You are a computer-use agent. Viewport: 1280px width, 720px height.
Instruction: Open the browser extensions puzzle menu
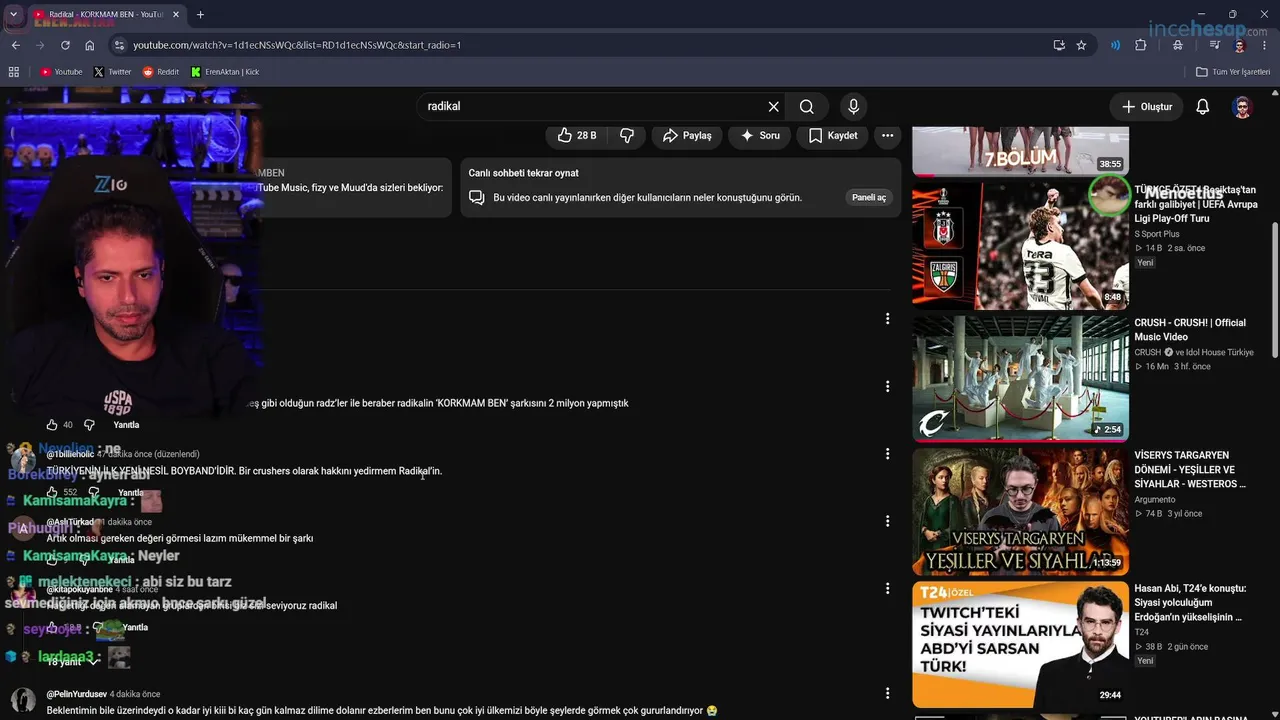tap(1141, 45)
